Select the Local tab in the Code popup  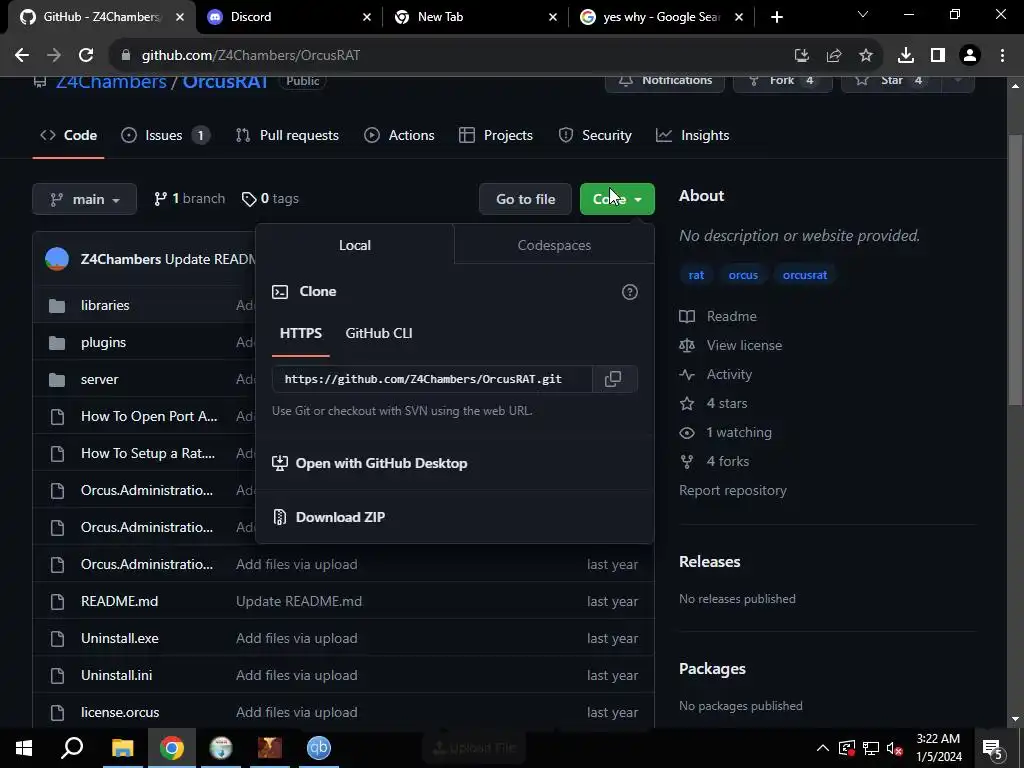pos(355,245)
